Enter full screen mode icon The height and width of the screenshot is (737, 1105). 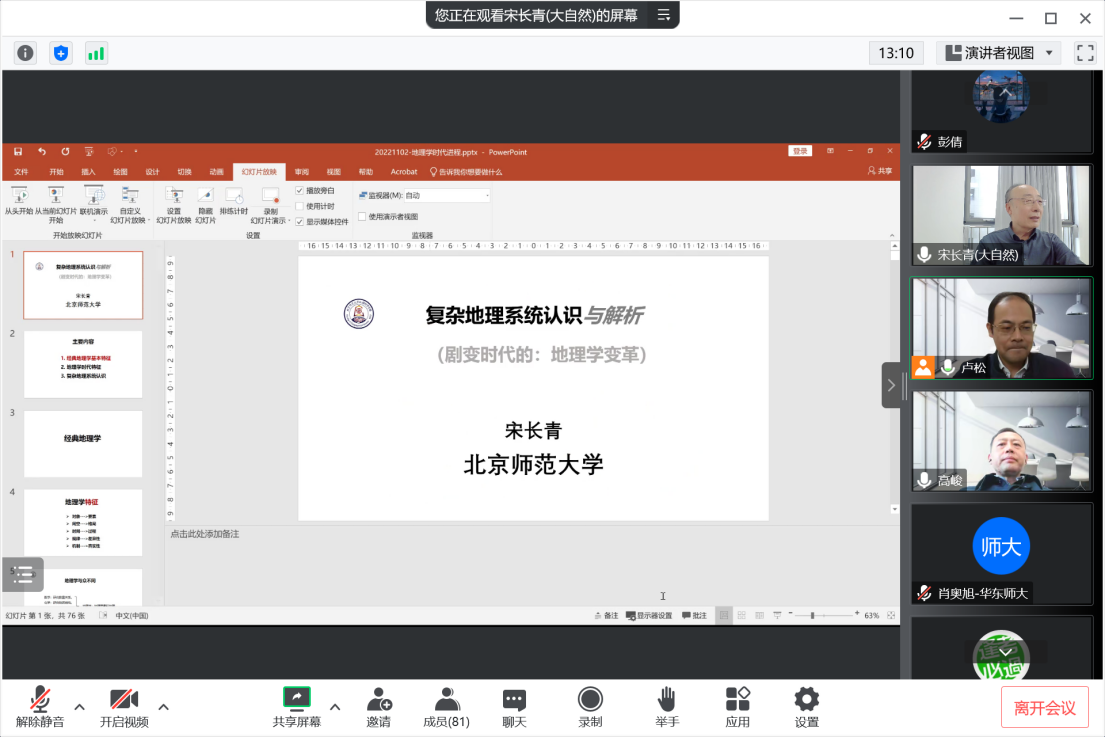click(x=1085, y=53)
